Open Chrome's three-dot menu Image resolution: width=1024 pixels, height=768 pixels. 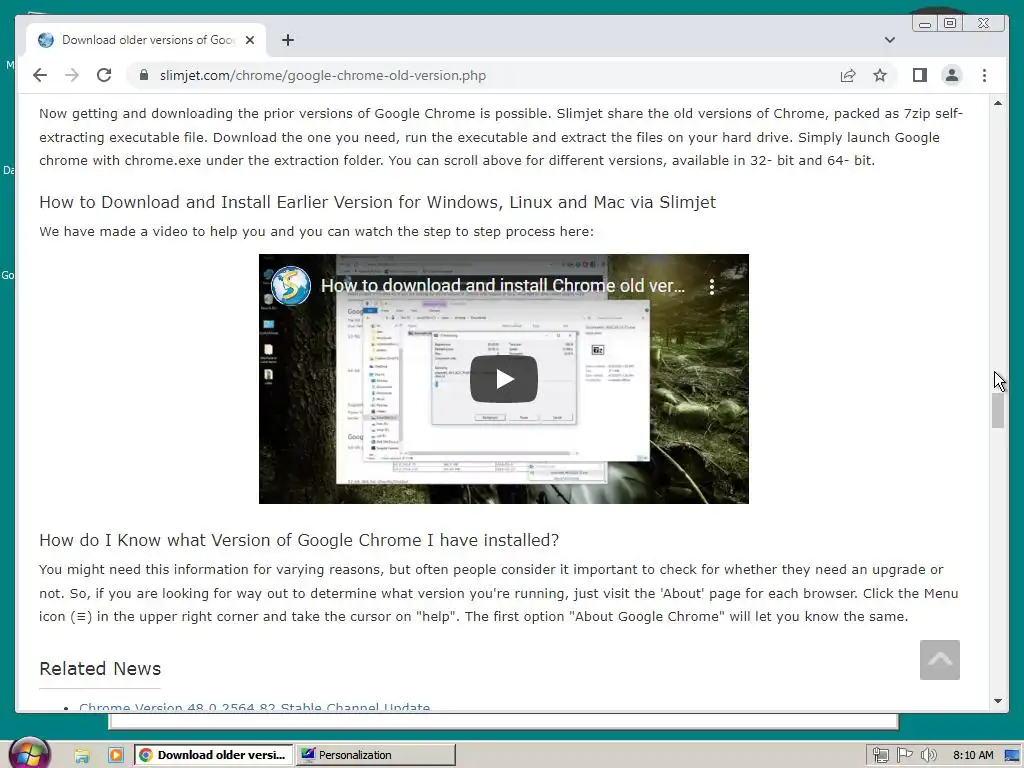[x=984, y=75]
